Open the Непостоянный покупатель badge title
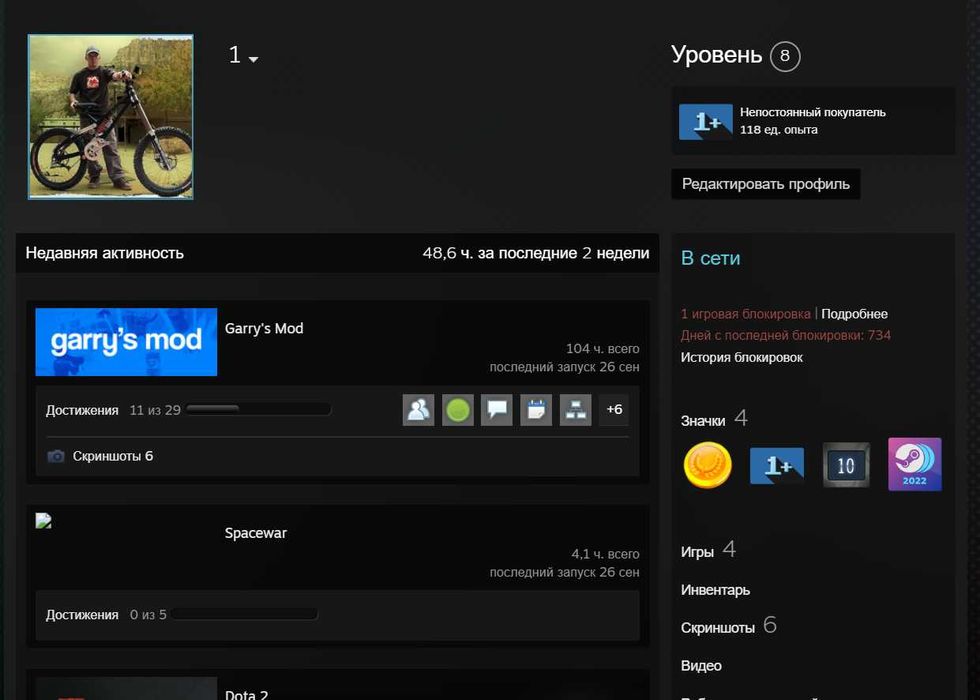 (812, 112)
